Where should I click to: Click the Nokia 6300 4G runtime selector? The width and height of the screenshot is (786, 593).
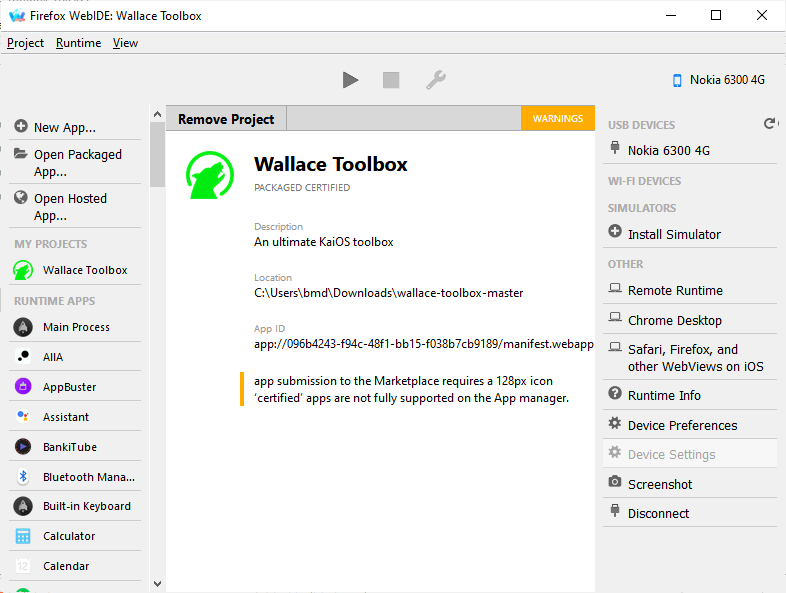click(719, 80)
